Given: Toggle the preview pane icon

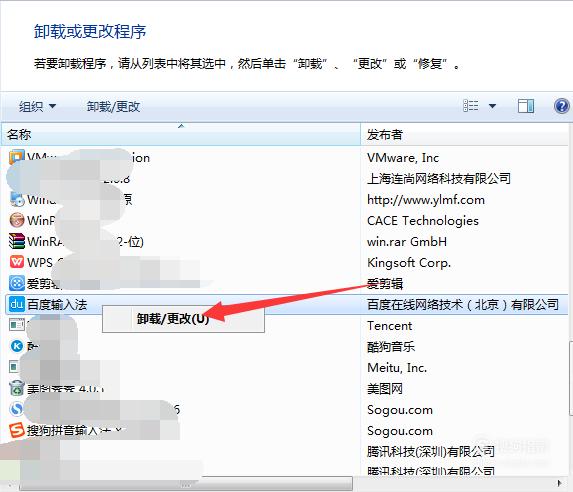Looking at the screenshot, I should click(x=526, y=106).
